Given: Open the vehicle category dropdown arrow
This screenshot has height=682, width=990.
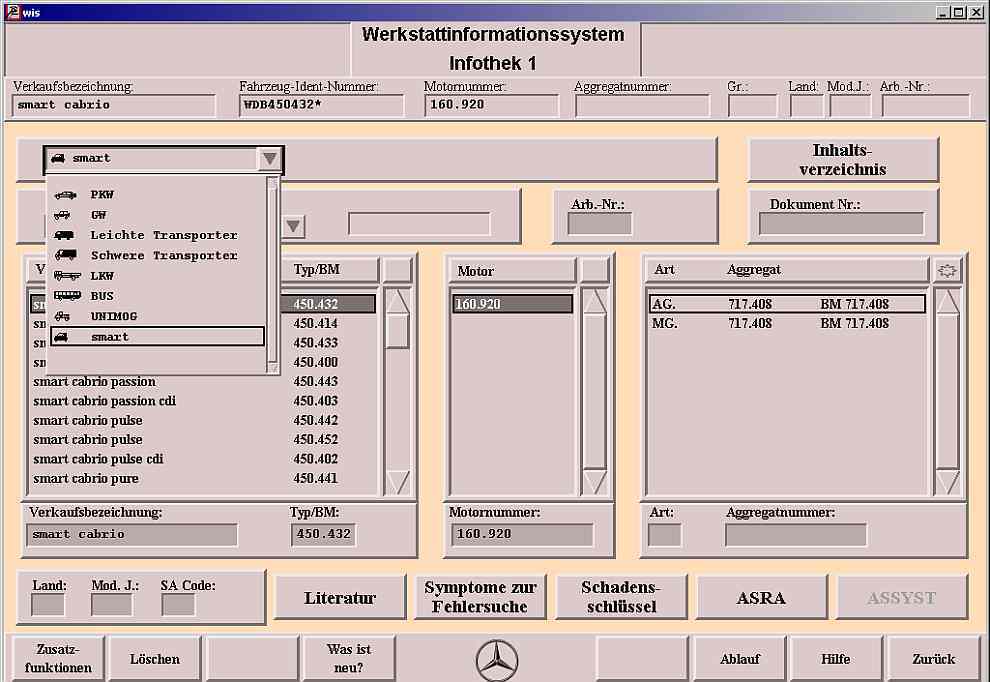Looking at the screenshot, I should coord(270,159).
